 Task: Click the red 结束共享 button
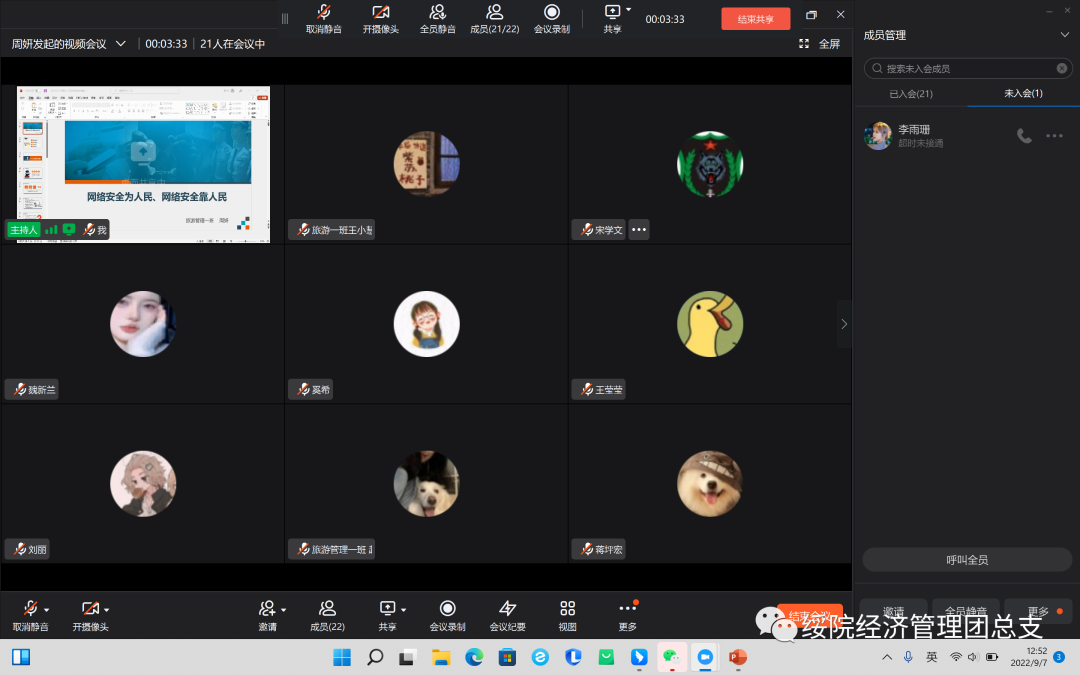click(x=755, y=19)
